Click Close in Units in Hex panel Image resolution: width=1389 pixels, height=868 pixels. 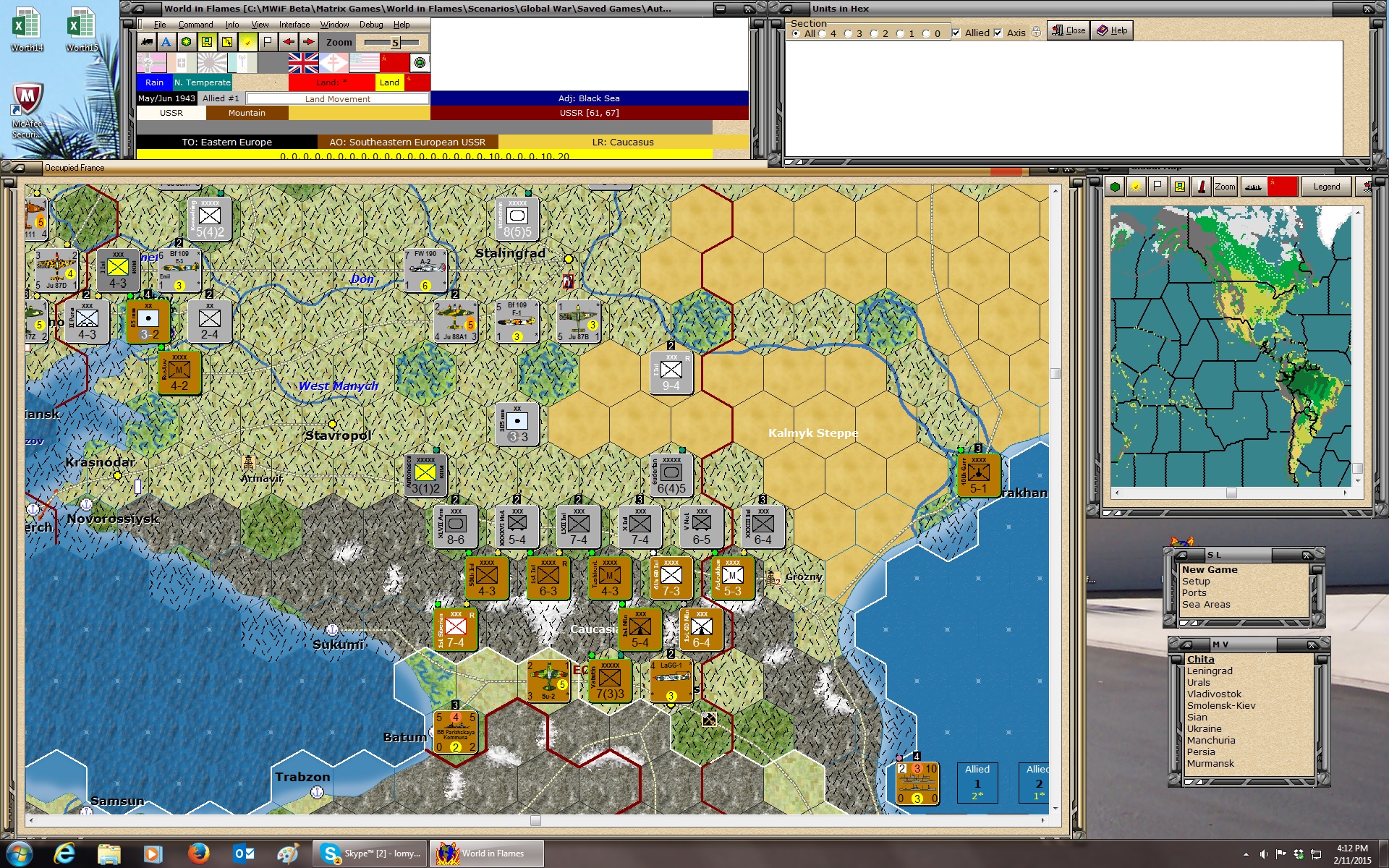[x=1069, y=30]
